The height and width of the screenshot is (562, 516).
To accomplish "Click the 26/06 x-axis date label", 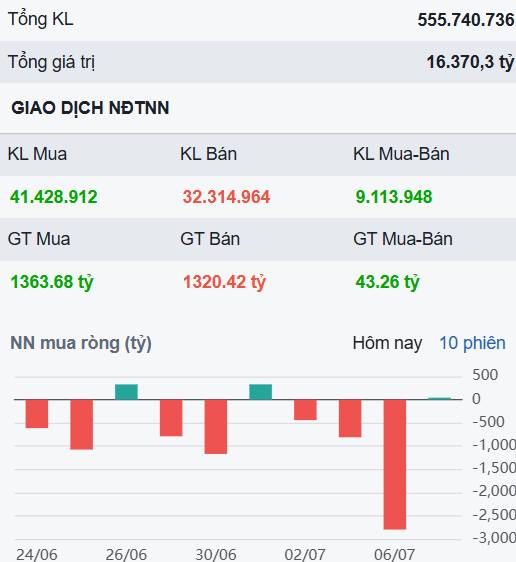I will pyautogui.click(x=126, y=554).
